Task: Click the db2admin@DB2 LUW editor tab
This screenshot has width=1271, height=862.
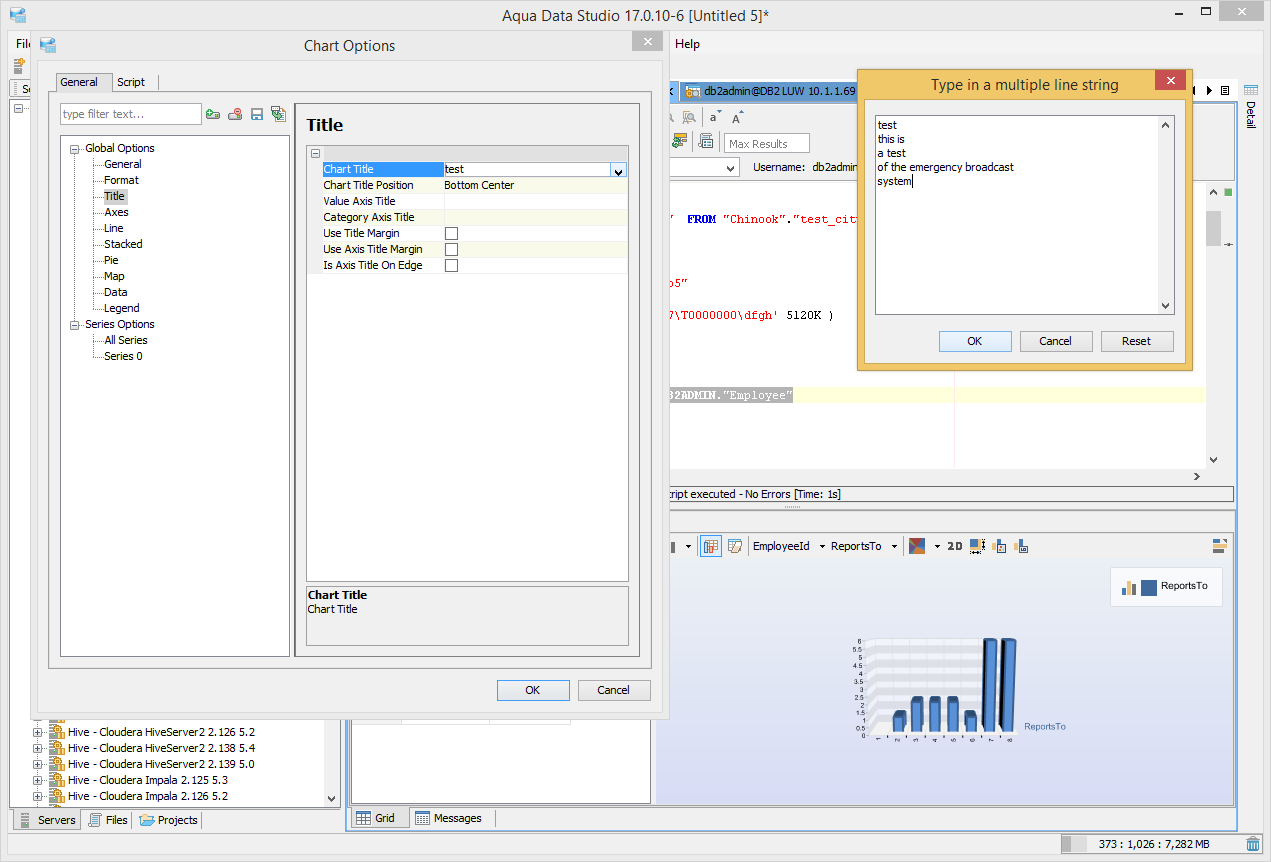Action: pyautogui.click(x=770, y=91)
